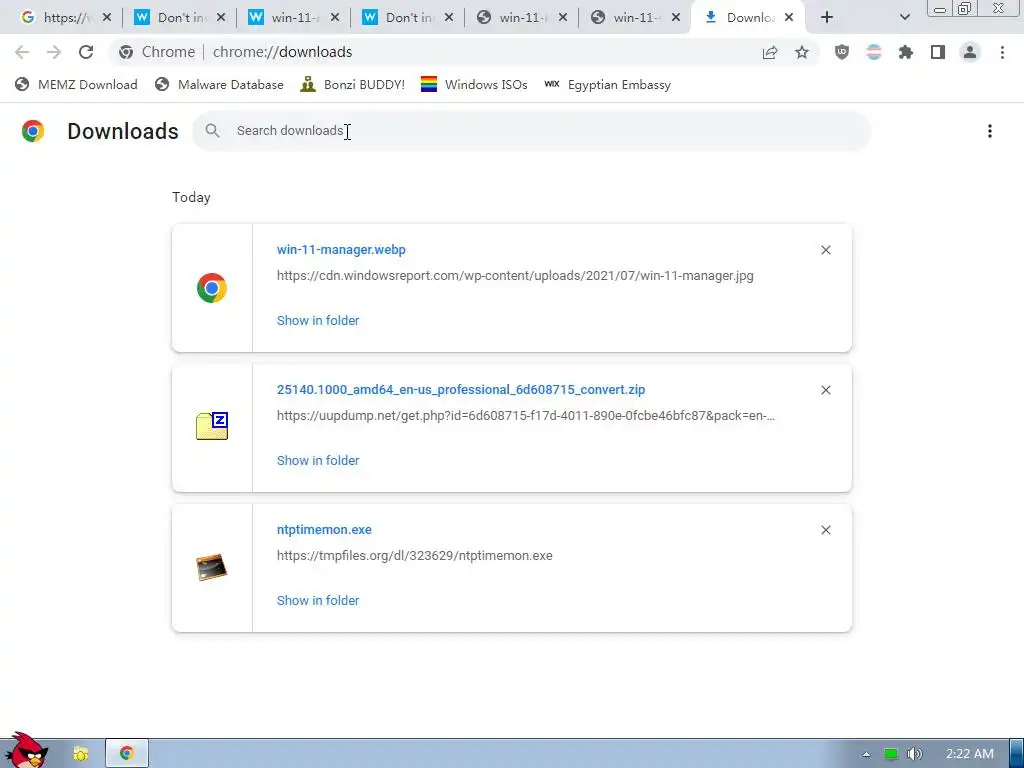Open the uBlock shield extension icon
The height and width of the screenshot is (768, 1024).
tap(842, 52)
